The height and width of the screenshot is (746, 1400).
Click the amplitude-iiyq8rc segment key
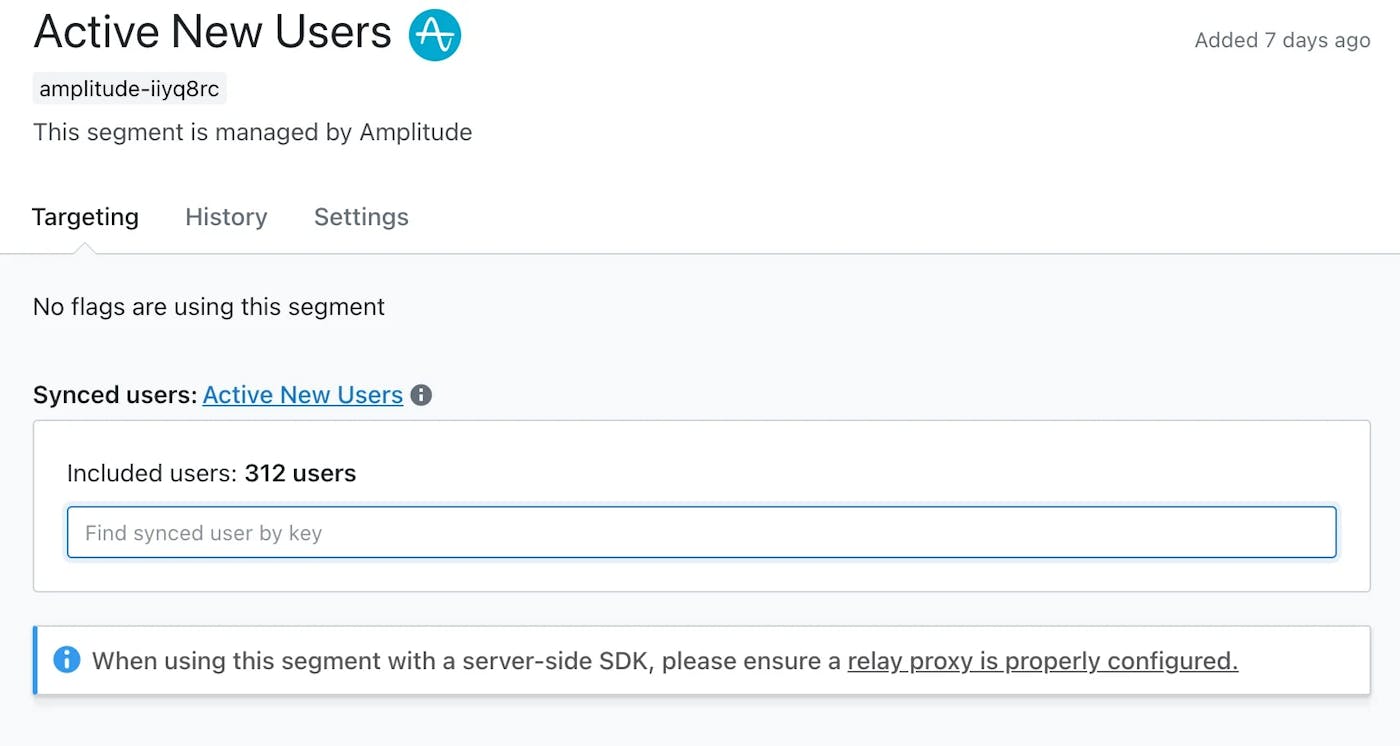coord(129,89)
